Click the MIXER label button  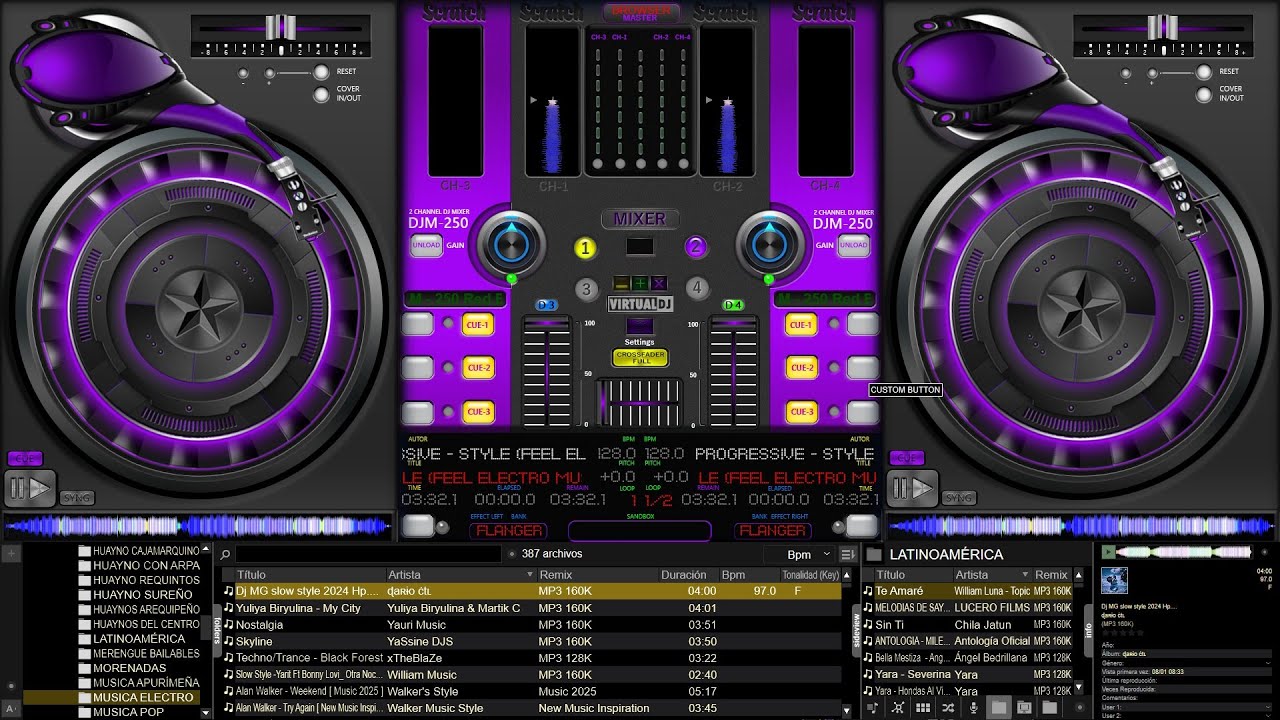click(640, 219)
